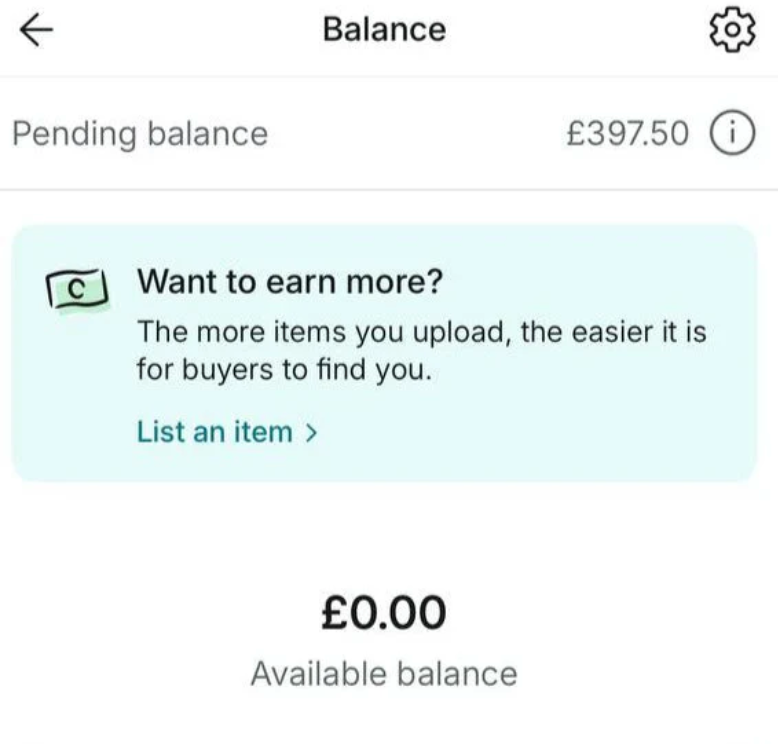Click the £397.50 pending amount

[x=627, y=134]
